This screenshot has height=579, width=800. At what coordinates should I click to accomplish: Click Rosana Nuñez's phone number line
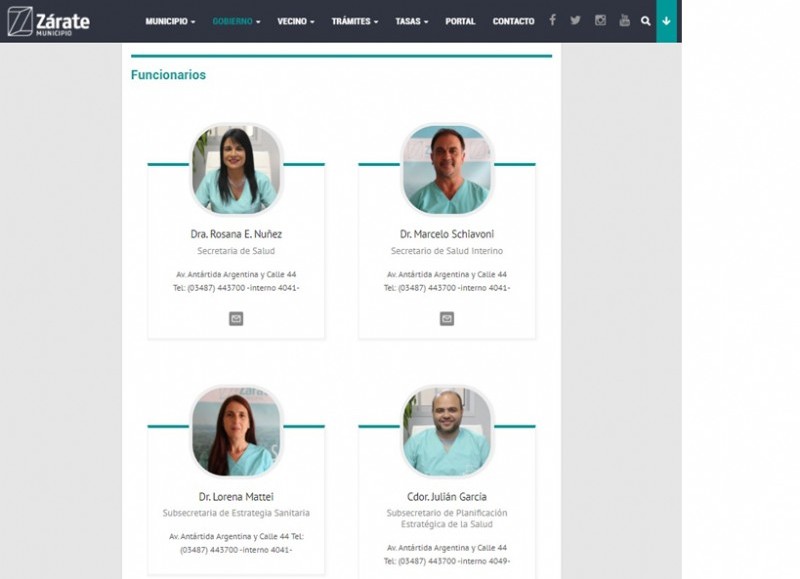pos(236,288)
